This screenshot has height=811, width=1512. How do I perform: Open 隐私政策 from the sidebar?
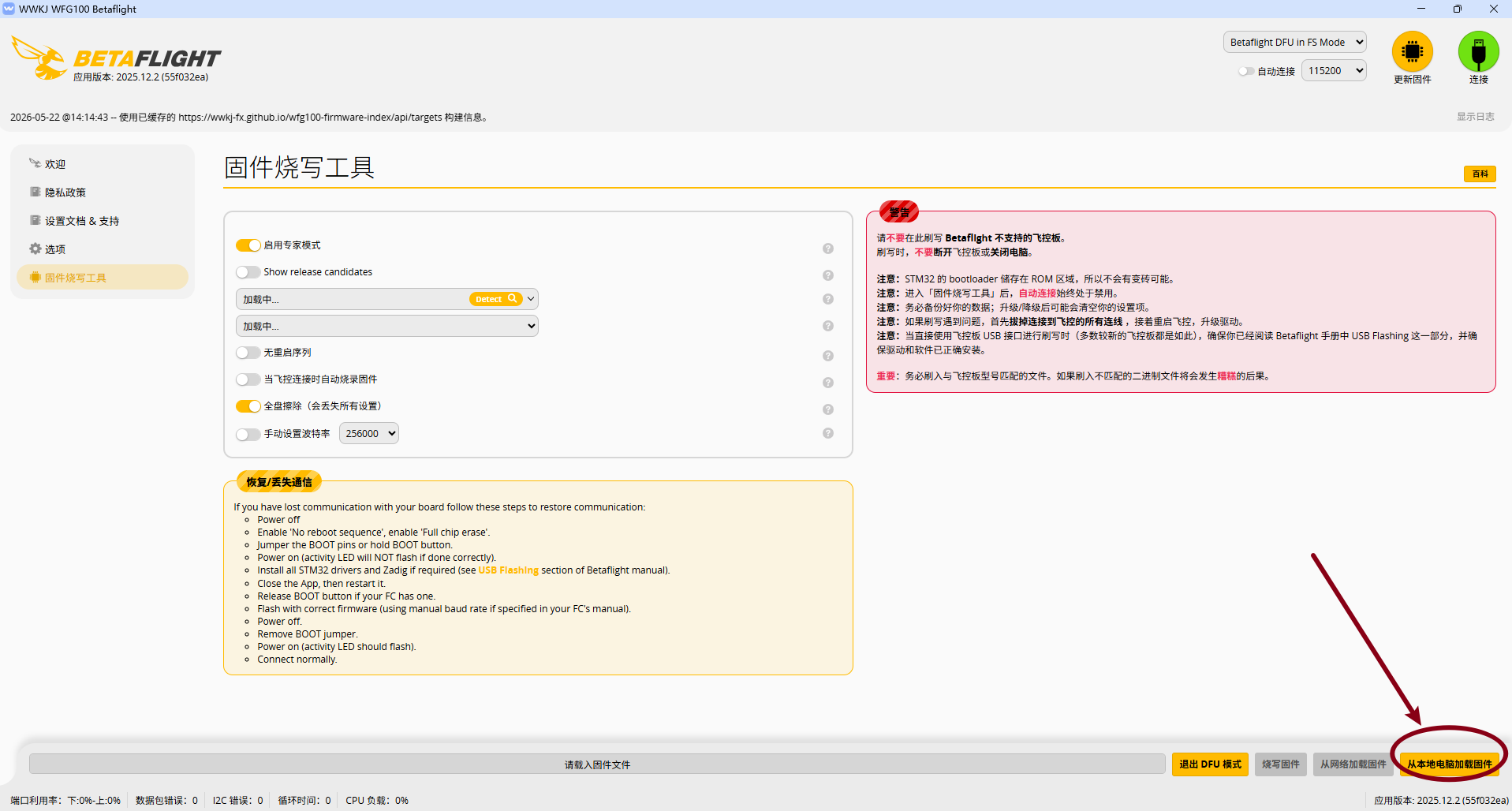click(103, 192)
